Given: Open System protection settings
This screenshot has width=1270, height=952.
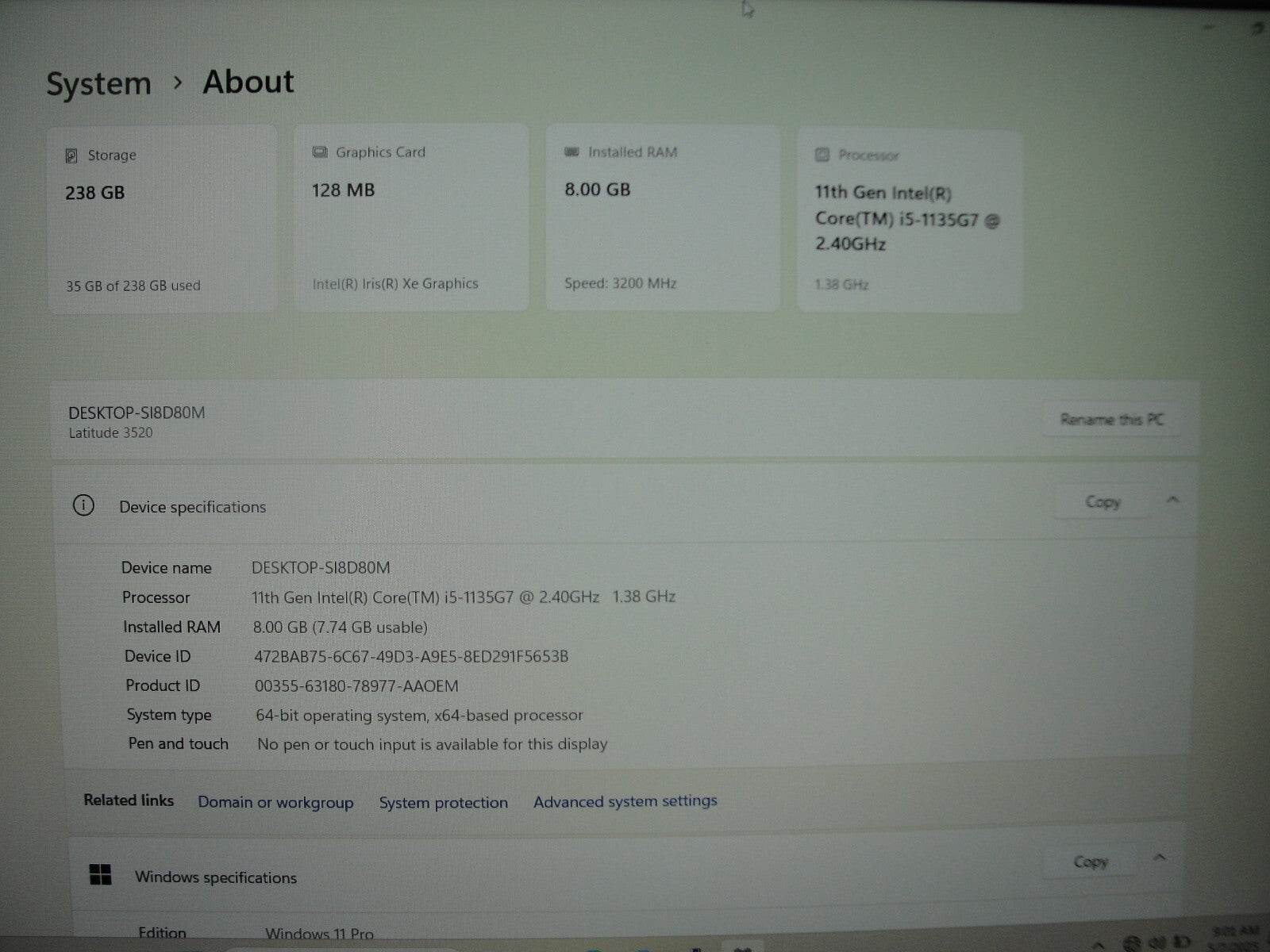Looking at the screenshot, I should pyautogui.click(x=443, y=802).
